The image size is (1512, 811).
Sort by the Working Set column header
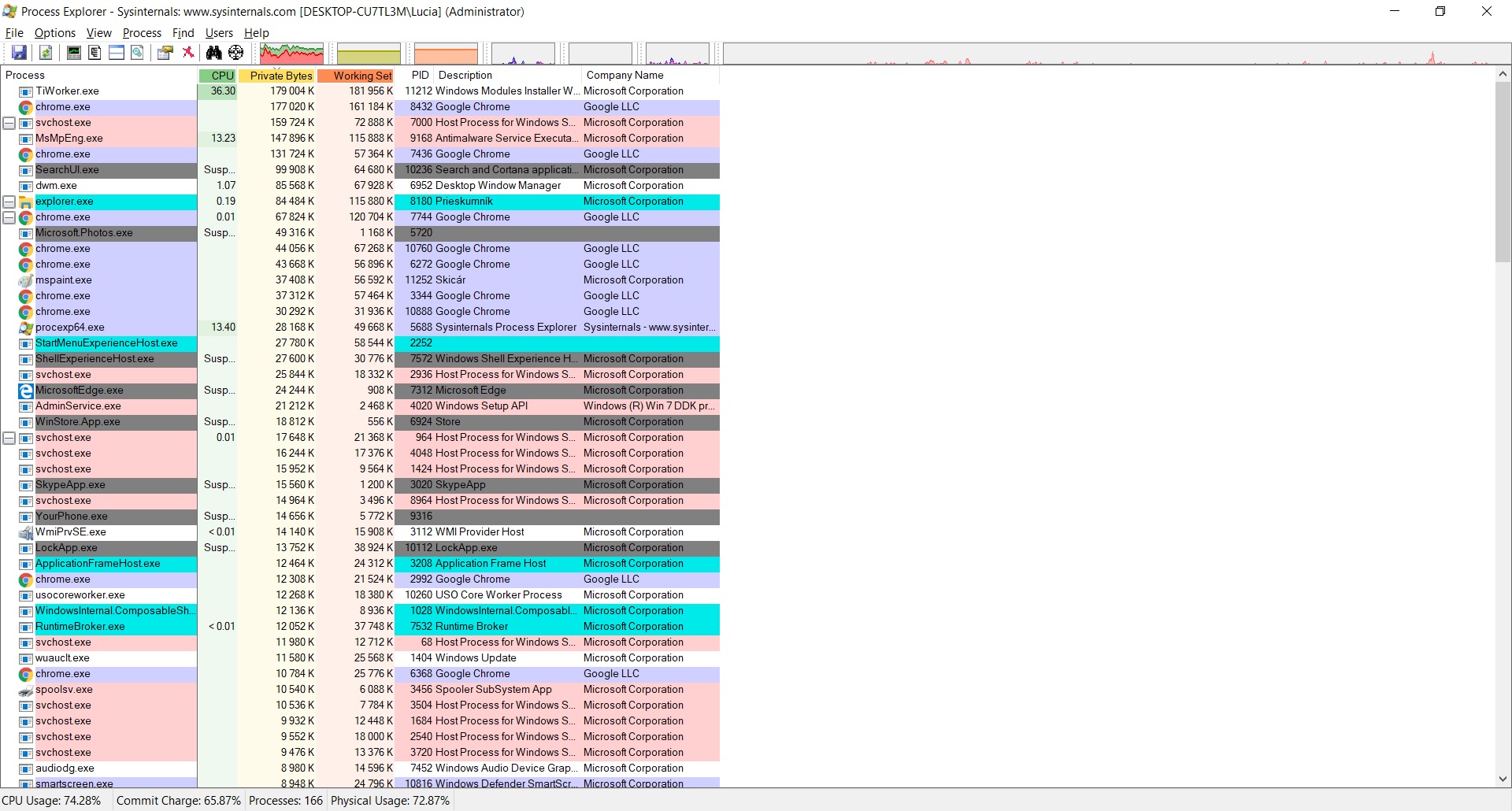point(361,76)
